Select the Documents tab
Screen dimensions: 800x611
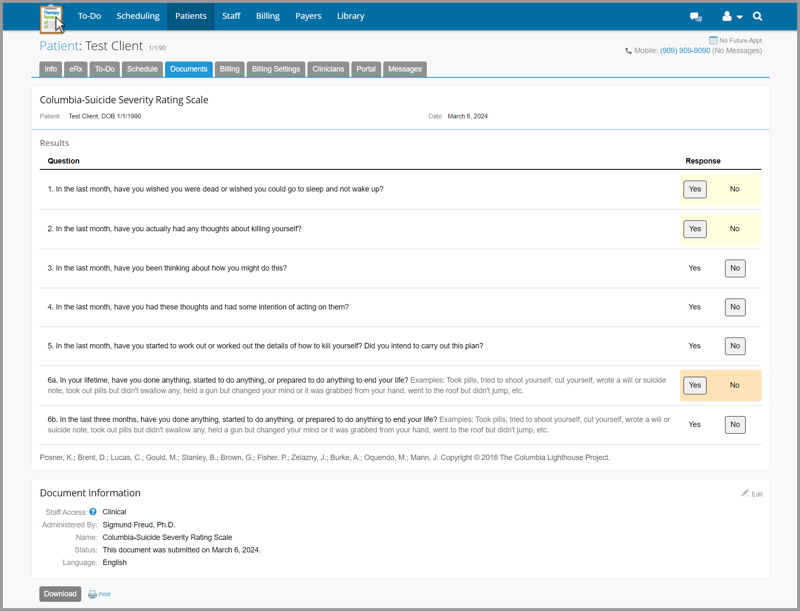189,69
